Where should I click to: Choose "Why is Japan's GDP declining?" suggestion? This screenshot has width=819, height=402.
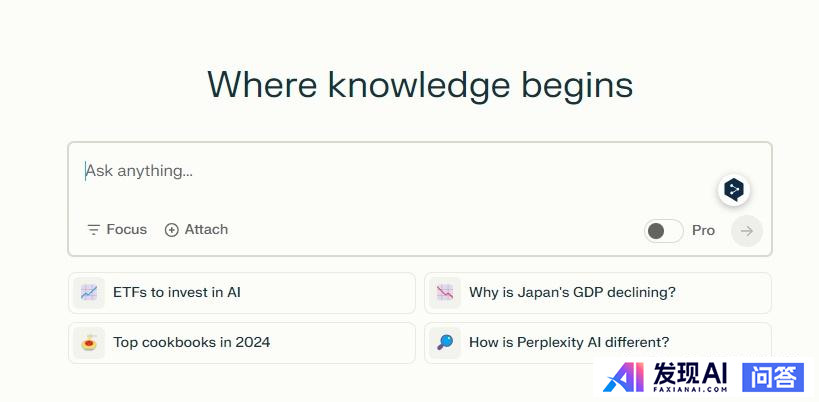point(572,293)
